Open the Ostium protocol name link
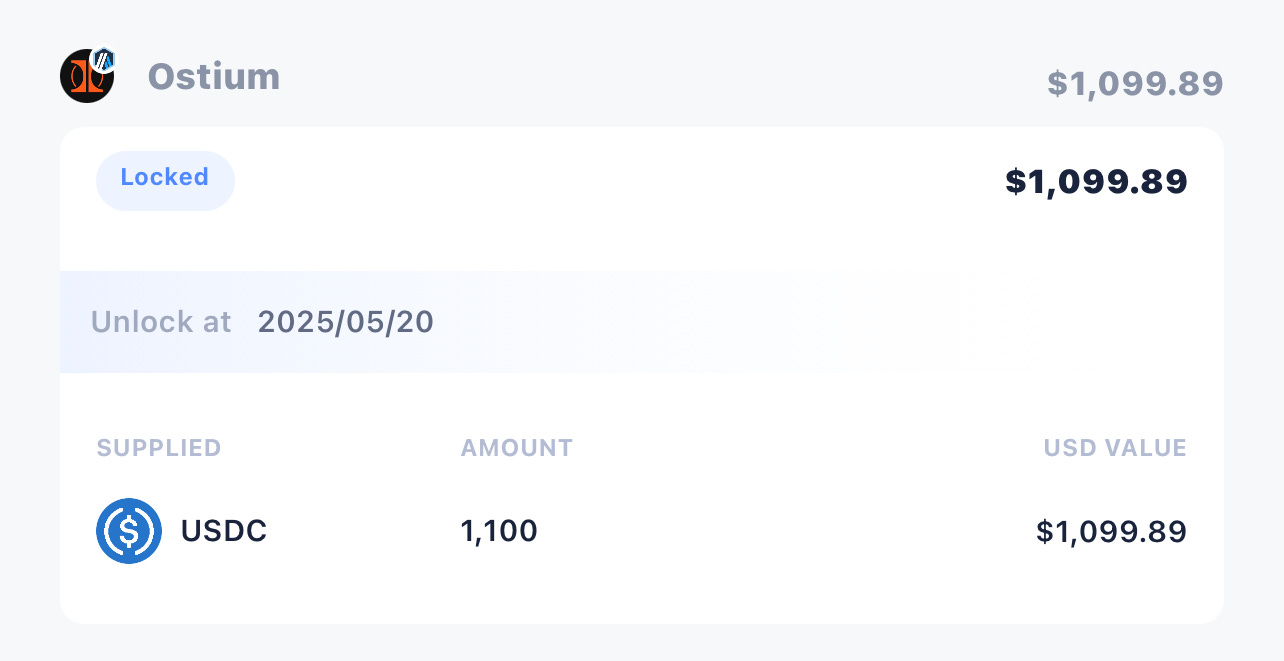Image resolution: width=1284 pixels, height=661 pixels. 214,76
